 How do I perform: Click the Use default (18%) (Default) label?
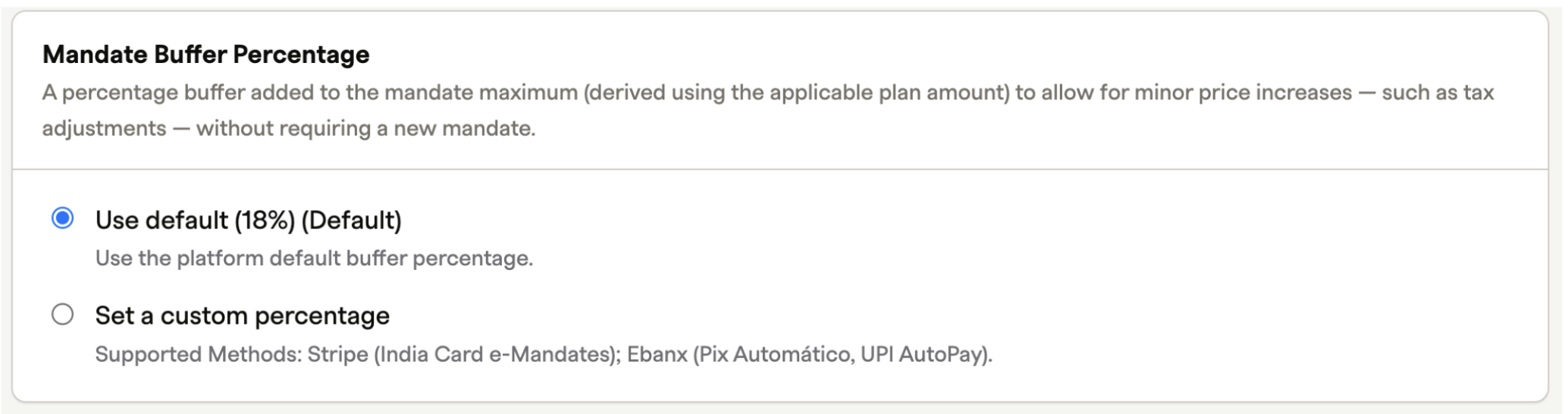pyautogui.click(x=248, y=221)
